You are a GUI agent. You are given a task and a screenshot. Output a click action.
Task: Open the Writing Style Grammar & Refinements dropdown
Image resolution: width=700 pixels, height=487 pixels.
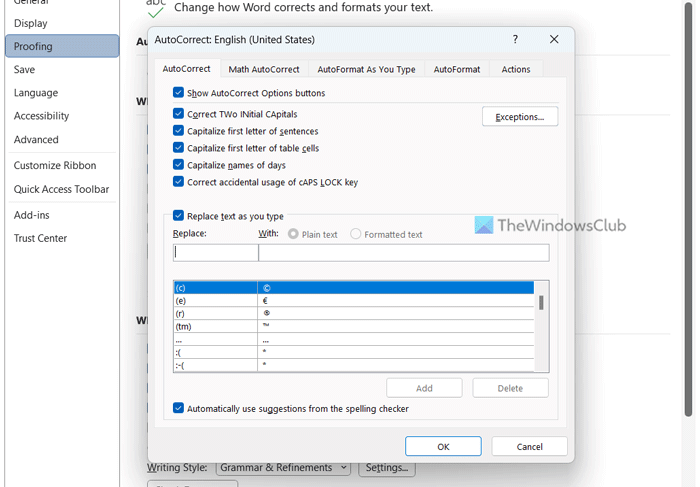pos(283,468)
